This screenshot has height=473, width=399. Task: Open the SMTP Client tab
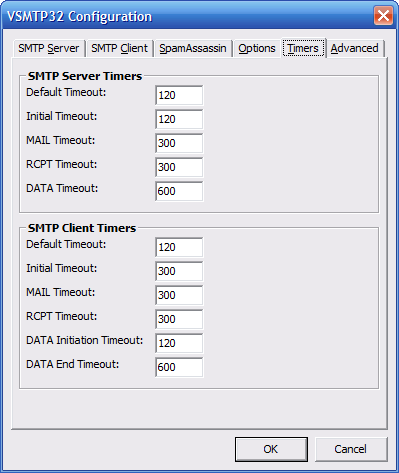[119, 49]
